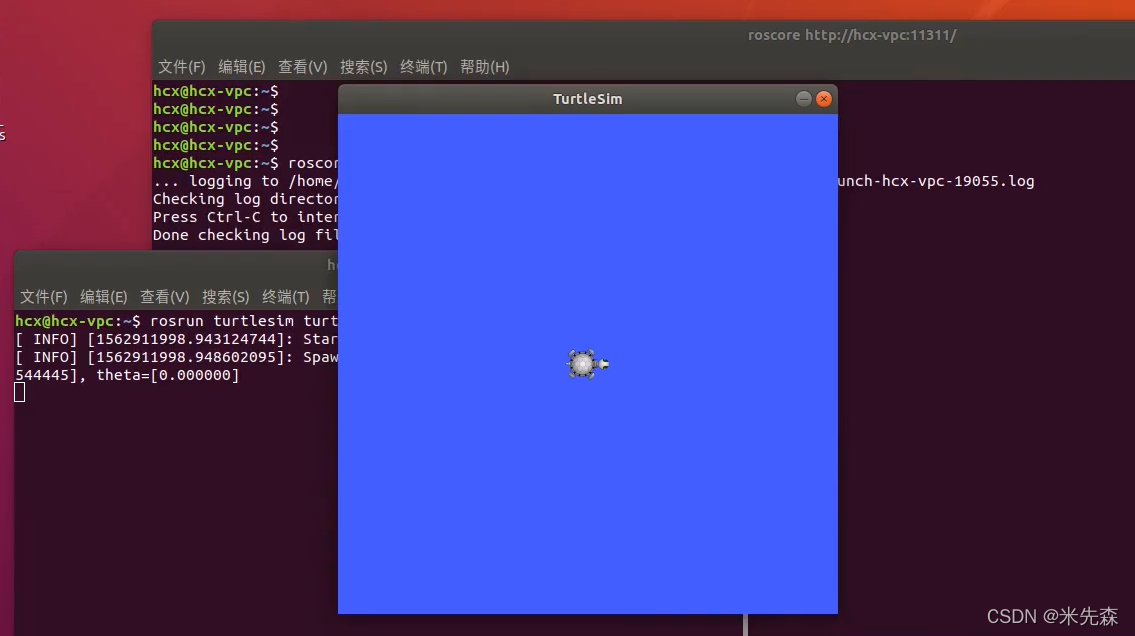This screenshot has width=1135, height=636.
Task: Click the rosrun turtlesim command line
Action: (176, 321)
